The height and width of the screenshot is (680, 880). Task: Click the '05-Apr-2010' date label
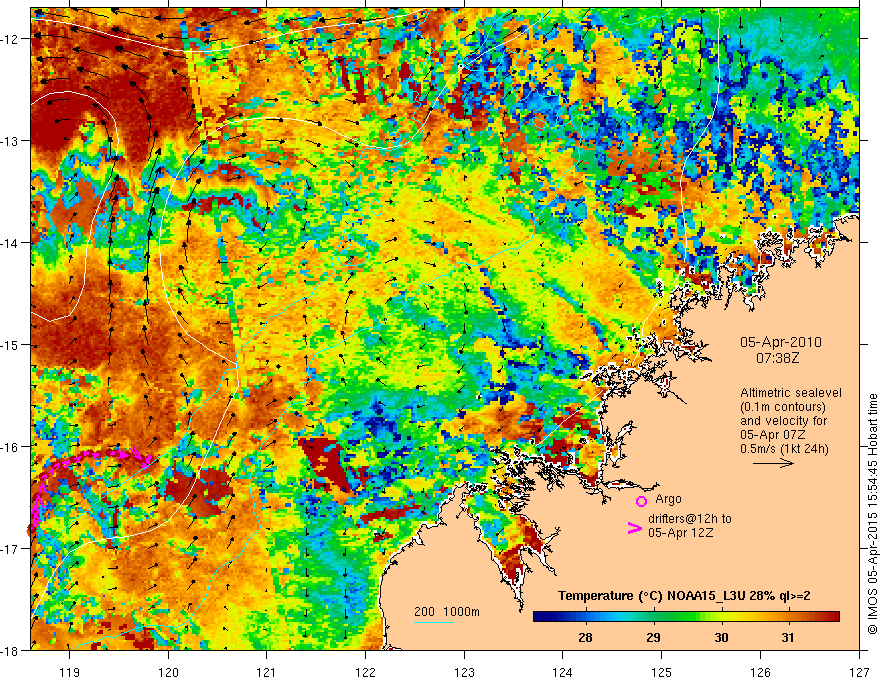781,342
